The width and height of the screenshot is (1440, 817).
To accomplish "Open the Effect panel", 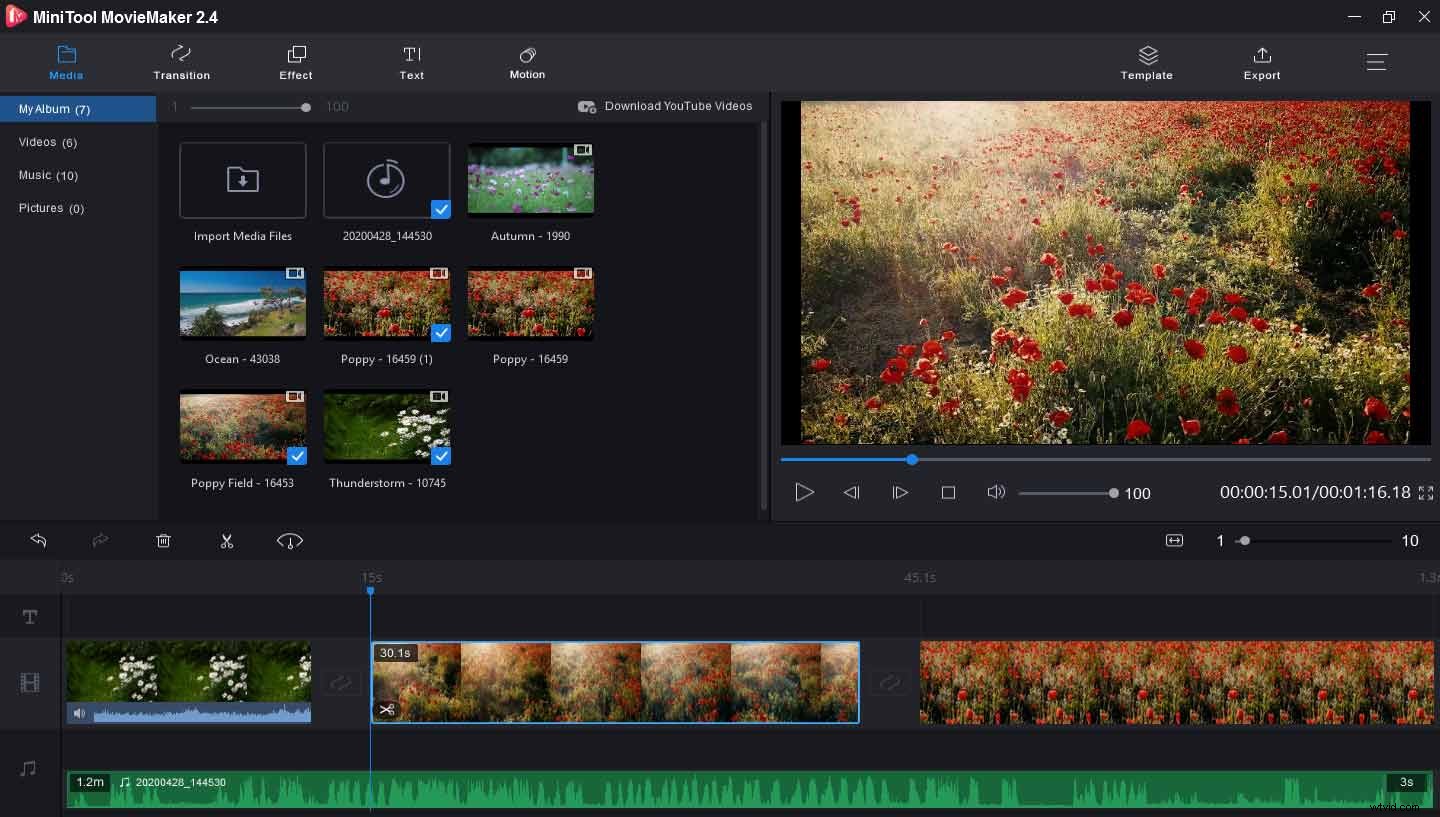I will [x=295, y=63].
